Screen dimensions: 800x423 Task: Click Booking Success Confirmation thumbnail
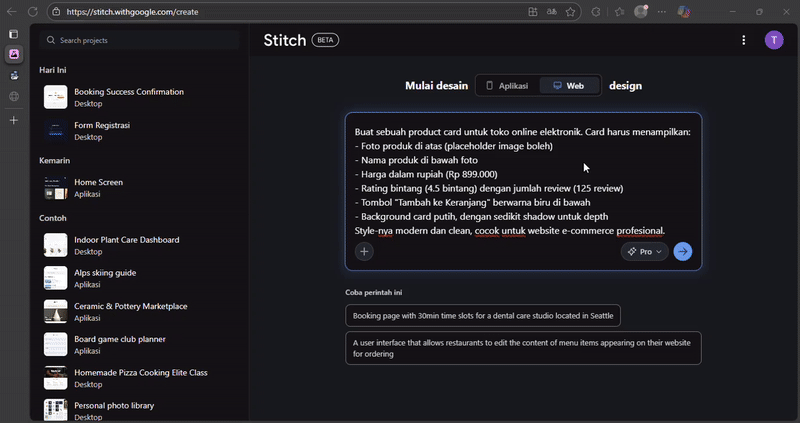[x=56, y=97]
